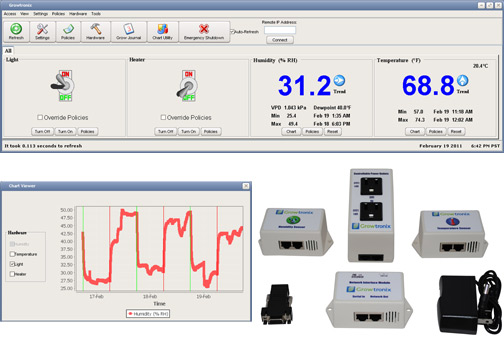Image resolution: width=504 pixels, height=361 pixels.
Task: Open the Settings menu in menu bar
Action: 40,14
